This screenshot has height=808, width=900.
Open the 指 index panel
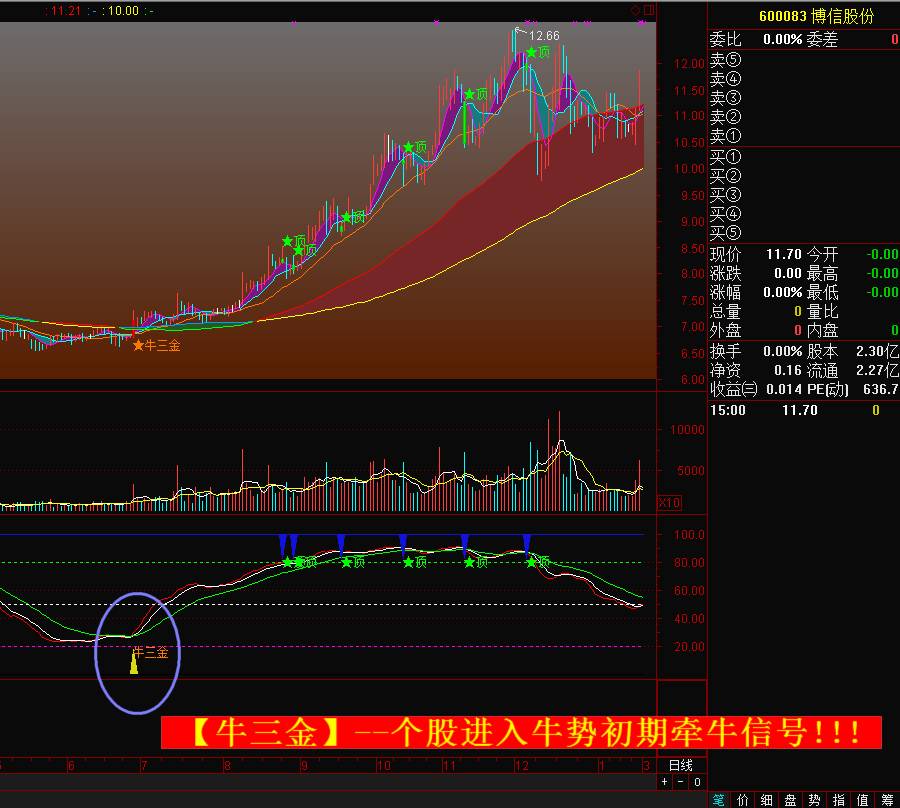839,800
